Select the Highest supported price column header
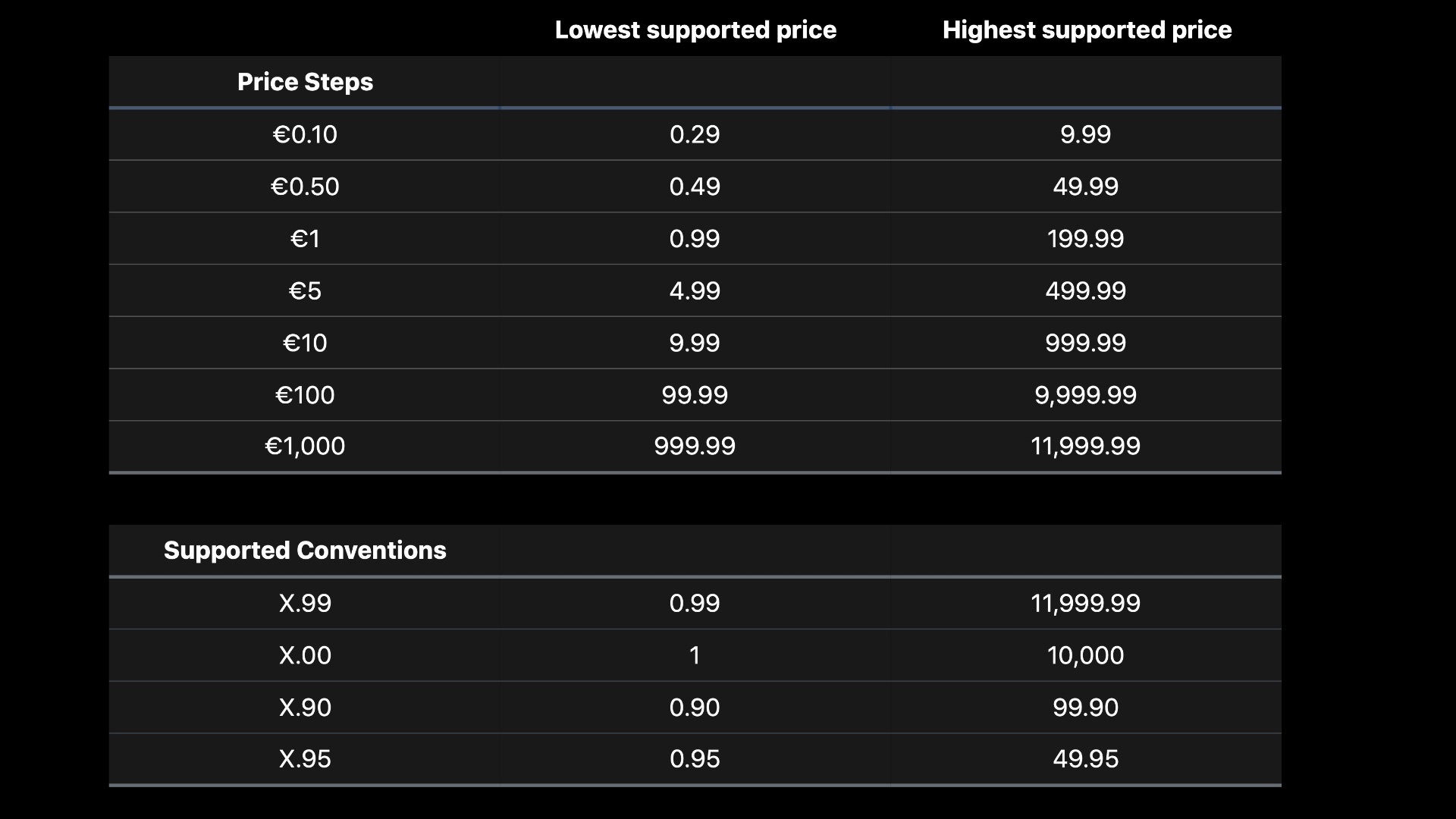1456x819 pixels. pos(1087,30)
